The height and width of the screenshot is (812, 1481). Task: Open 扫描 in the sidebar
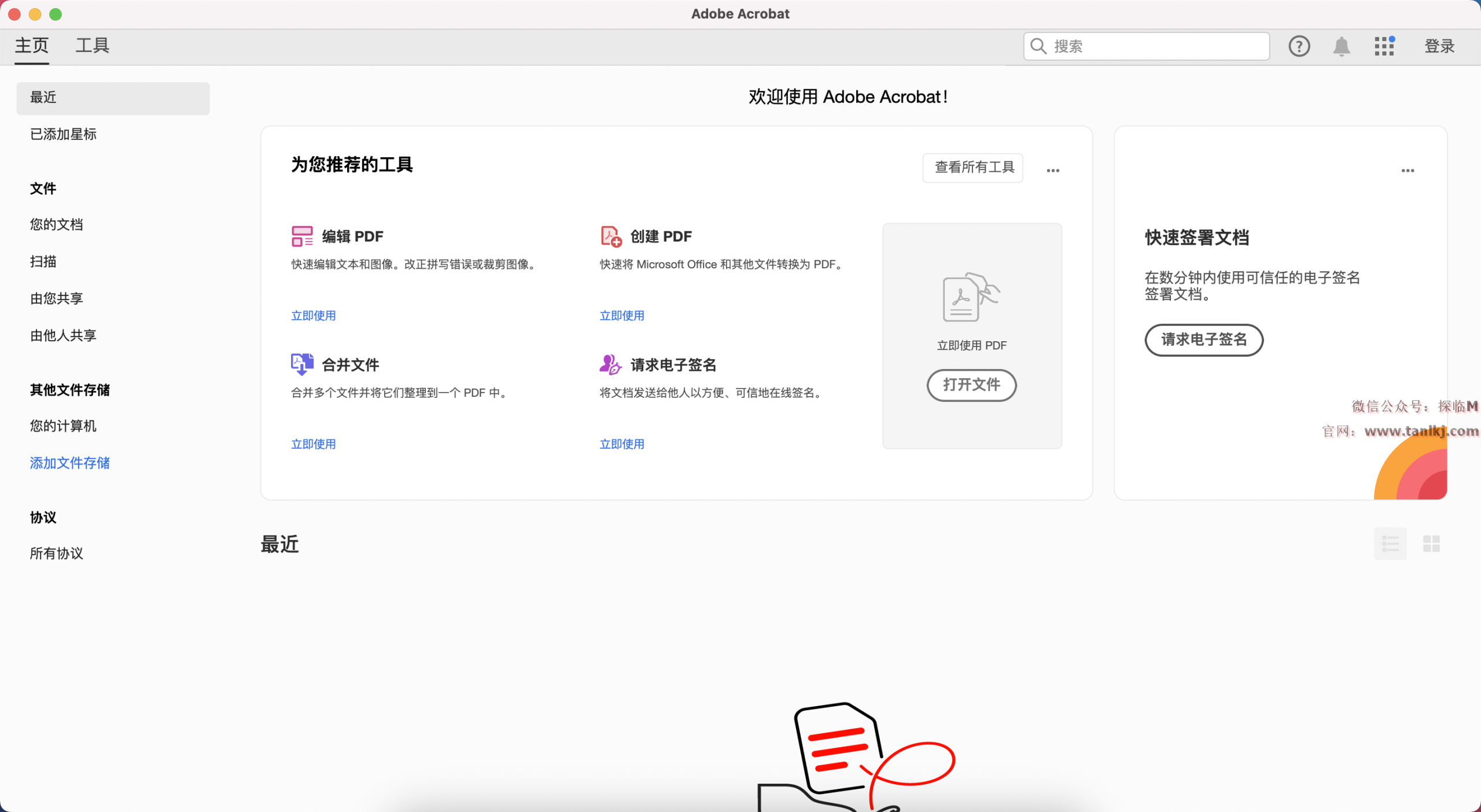coord(43,261)
